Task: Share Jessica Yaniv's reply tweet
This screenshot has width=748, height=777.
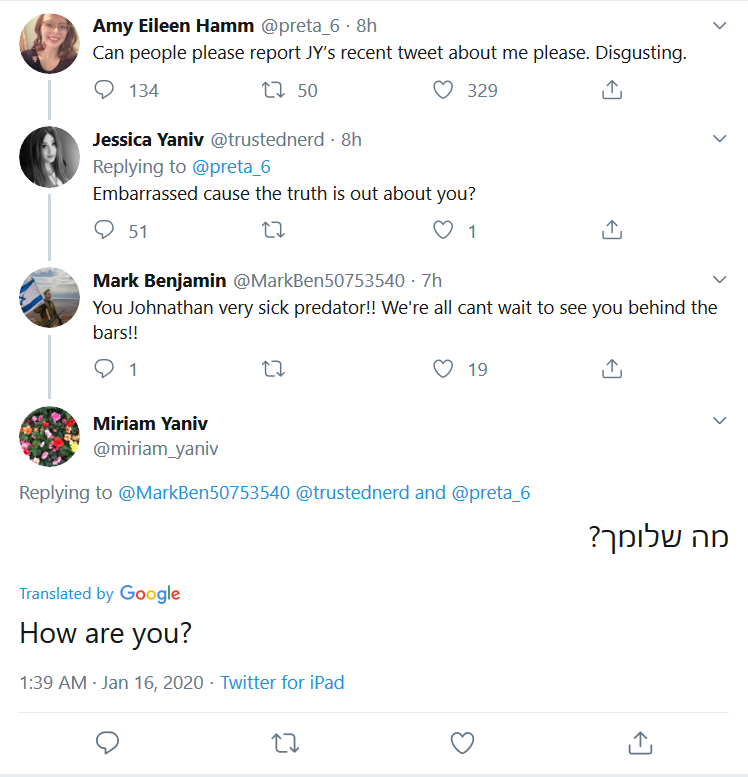Action: tap(612, 230)
